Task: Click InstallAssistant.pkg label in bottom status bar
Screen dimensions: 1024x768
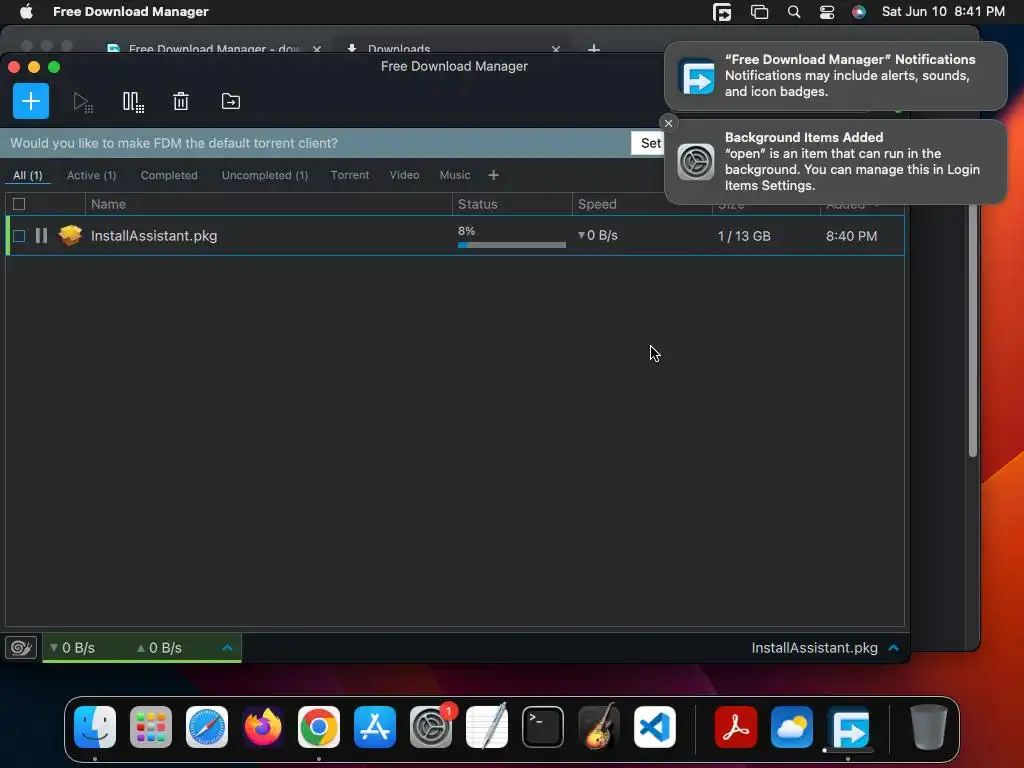Action: [x=814, y=648]
